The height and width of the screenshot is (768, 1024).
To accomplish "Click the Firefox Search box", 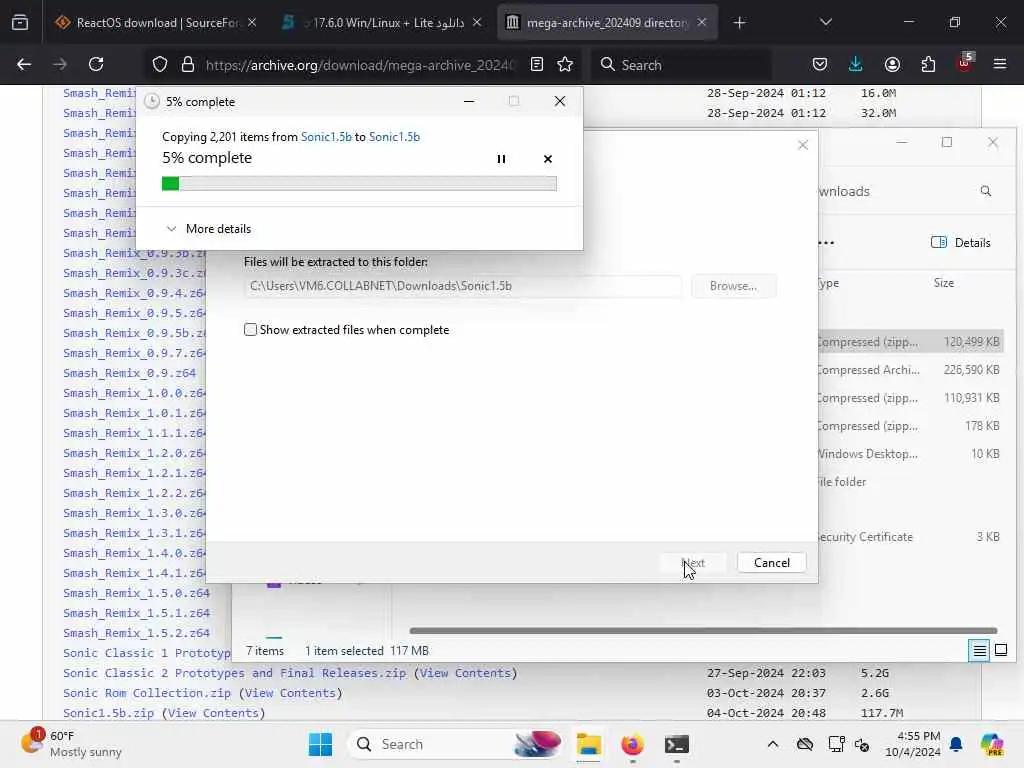I will click(682, 65).
